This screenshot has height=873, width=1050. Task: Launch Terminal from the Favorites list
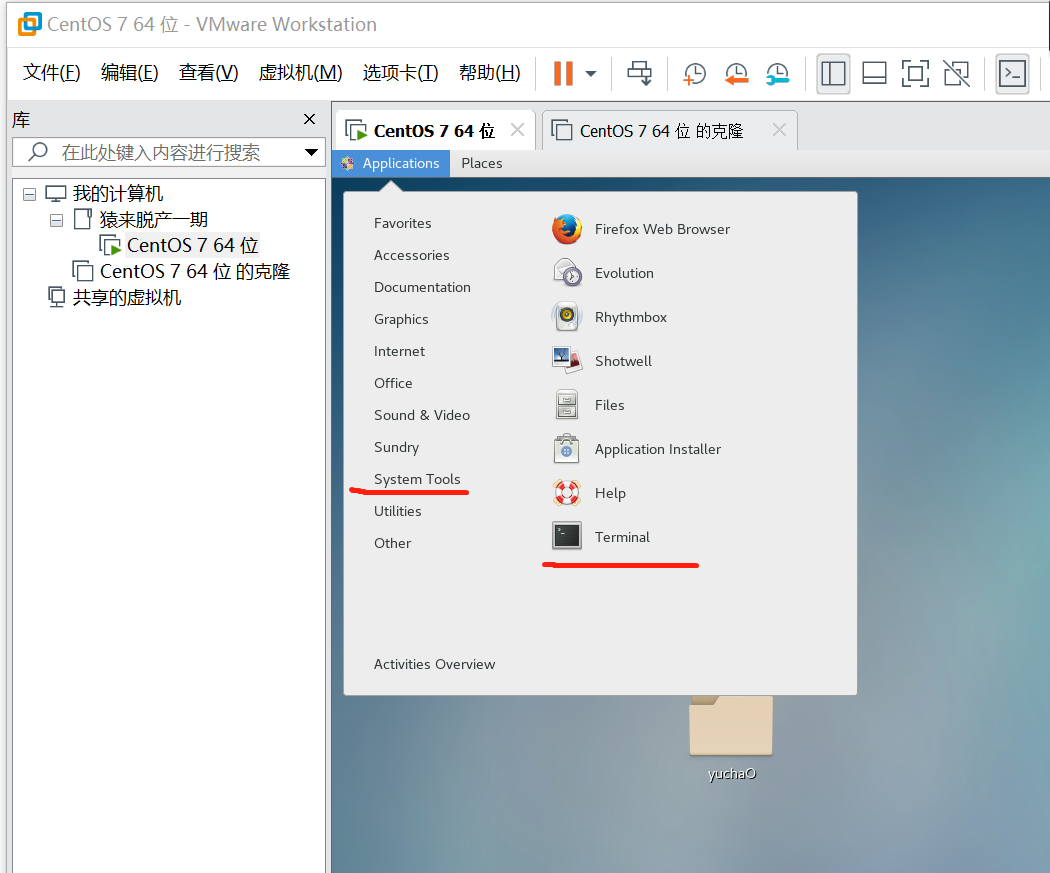621,537
